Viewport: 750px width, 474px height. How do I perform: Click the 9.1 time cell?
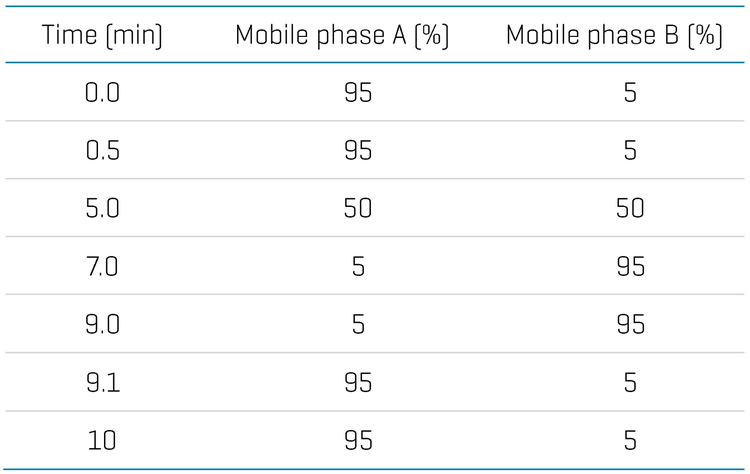pyautogui.click(x=102, y=383)
